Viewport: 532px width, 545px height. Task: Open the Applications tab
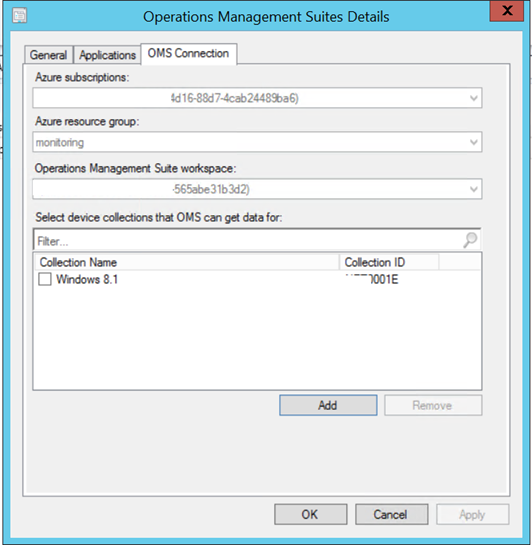click(x=107, y=55)
